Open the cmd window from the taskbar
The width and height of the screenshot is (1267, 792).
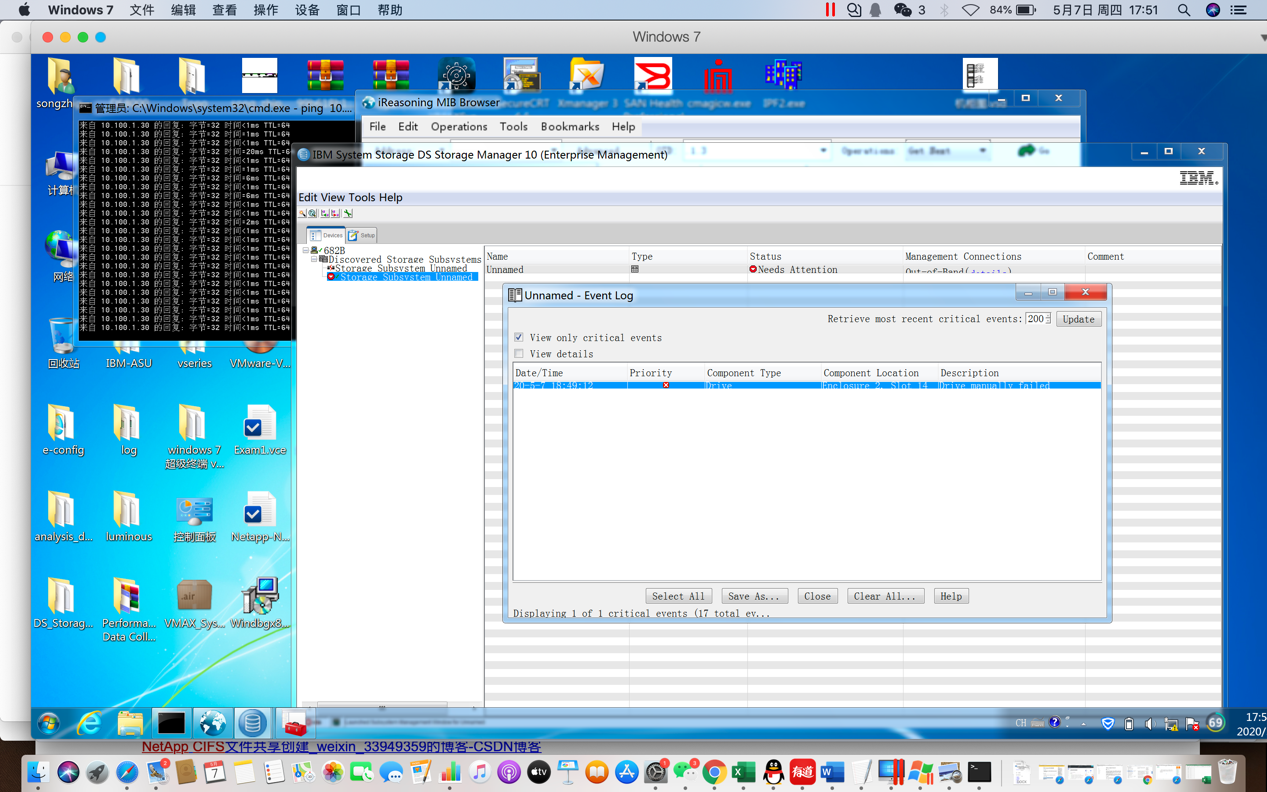pyautogui.click(x=171, y=723)
